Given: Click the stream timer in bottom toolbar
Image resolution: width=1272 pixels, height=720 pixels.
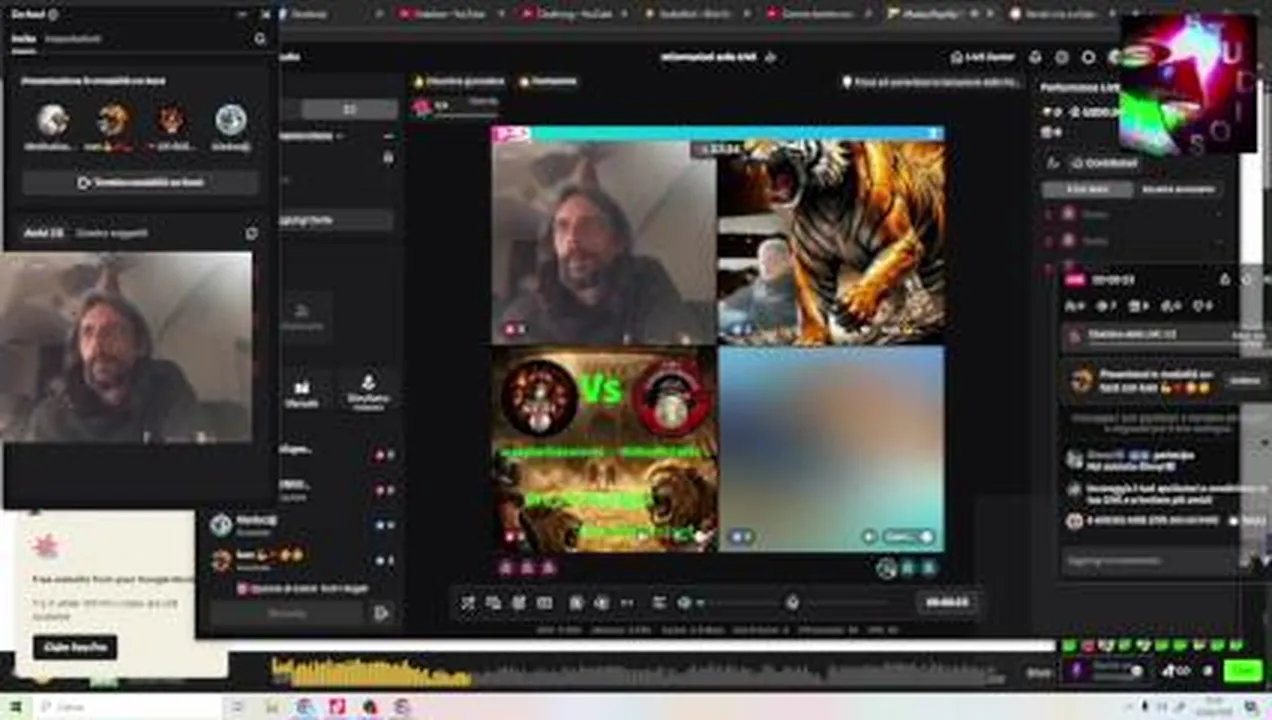Looking at the screenshot, I should tap(946, 602).
